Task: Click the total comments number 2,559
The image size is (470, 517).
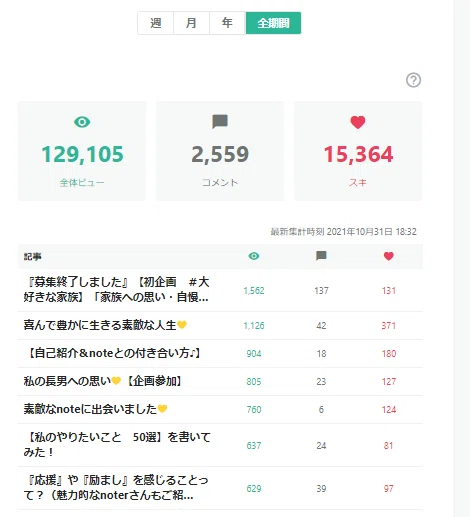Action: click(220, 154)
